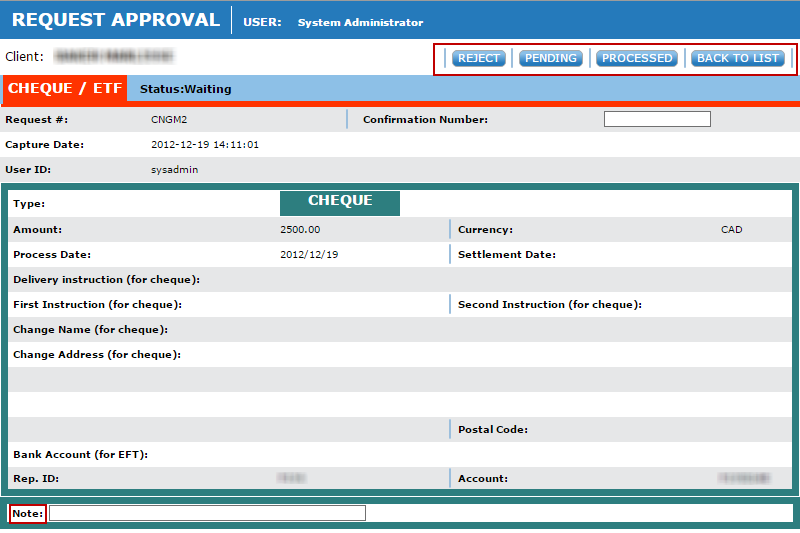Click the Postal Code label

click(493, 430)
